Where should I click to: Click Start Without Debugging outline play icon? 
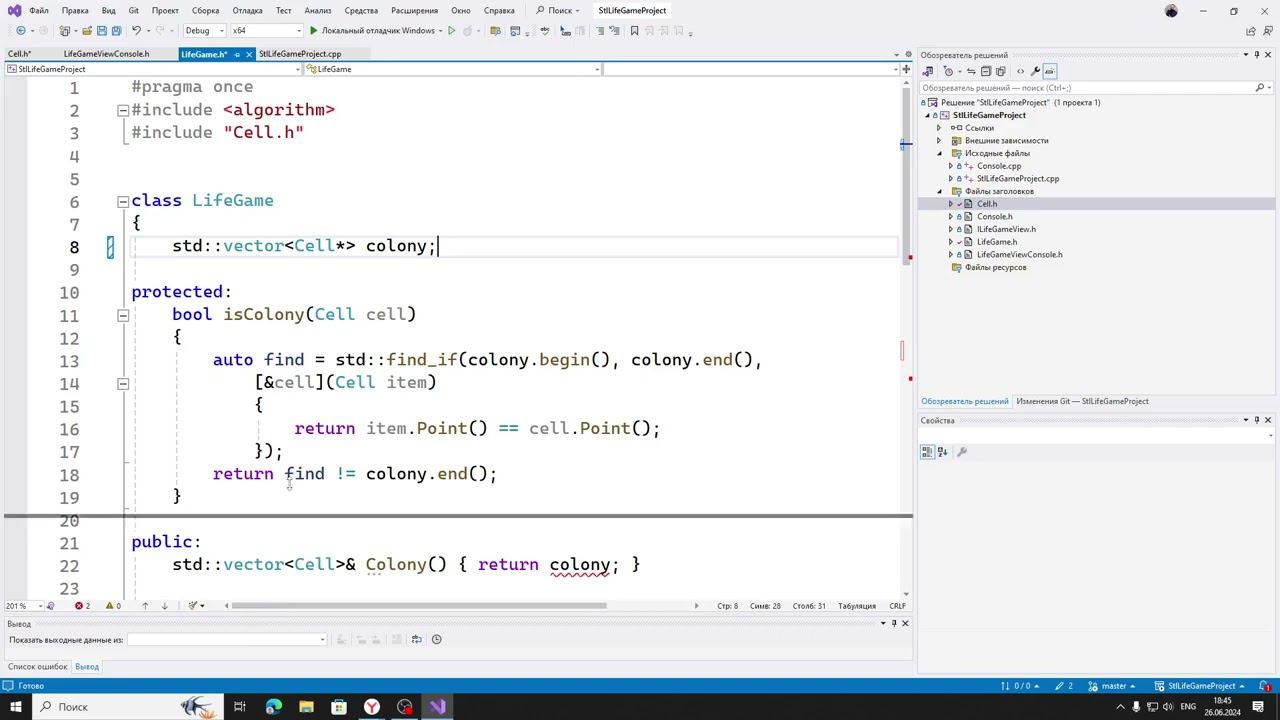pos(451,31)
